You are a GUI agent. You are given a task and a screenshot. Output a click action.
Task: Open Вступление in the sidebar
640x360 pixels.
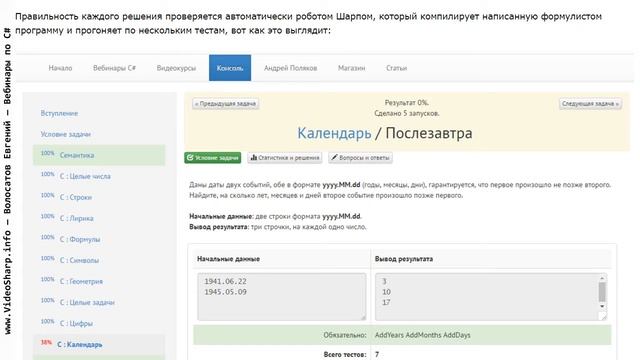(59, 113)
